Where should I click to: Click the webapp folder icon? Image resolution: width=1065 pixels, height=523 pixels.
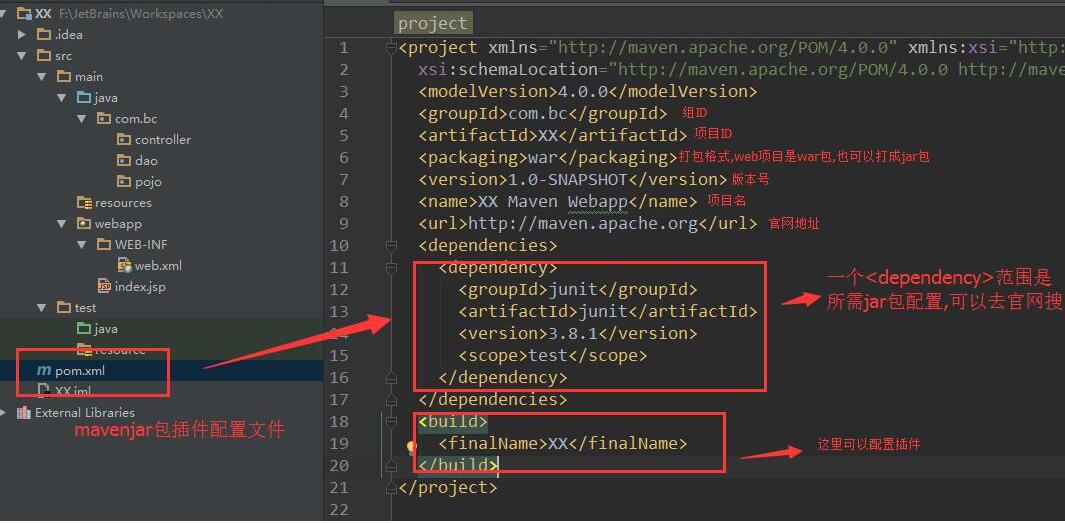84,224
